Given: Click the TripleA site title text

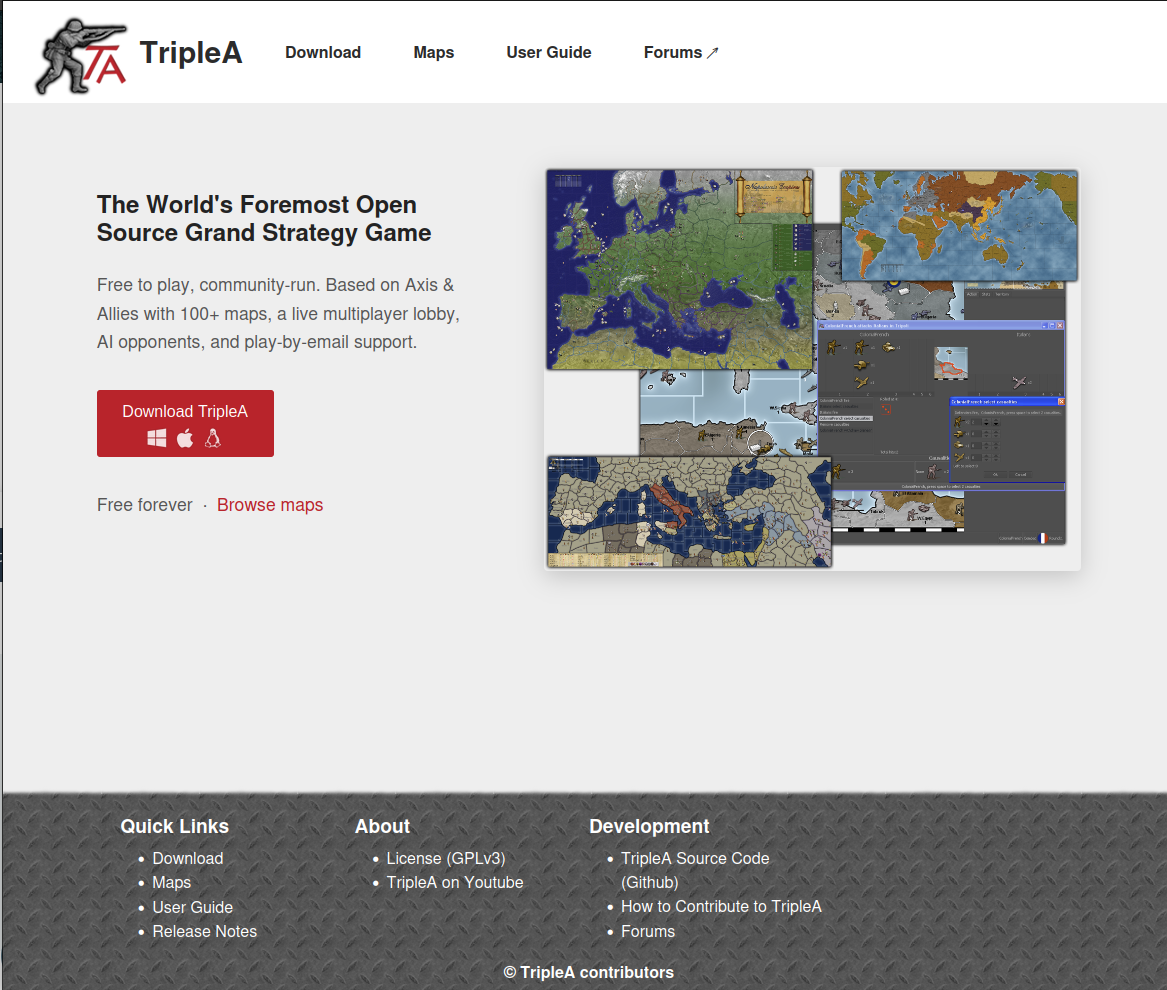Looking at the screenshot, I should coord(191,53).
